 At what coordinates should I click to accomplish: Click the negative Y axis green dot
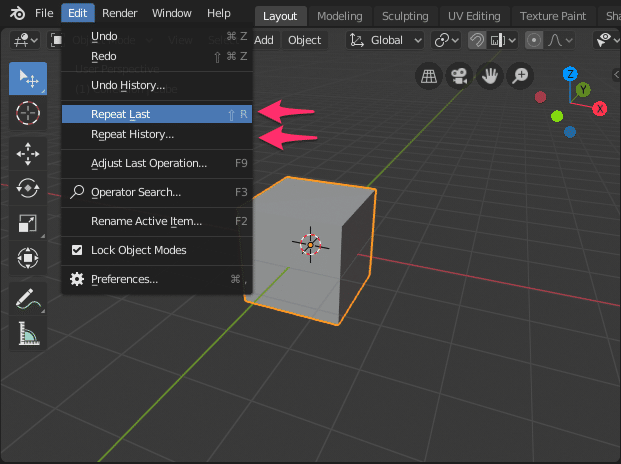tap(557, 116)
